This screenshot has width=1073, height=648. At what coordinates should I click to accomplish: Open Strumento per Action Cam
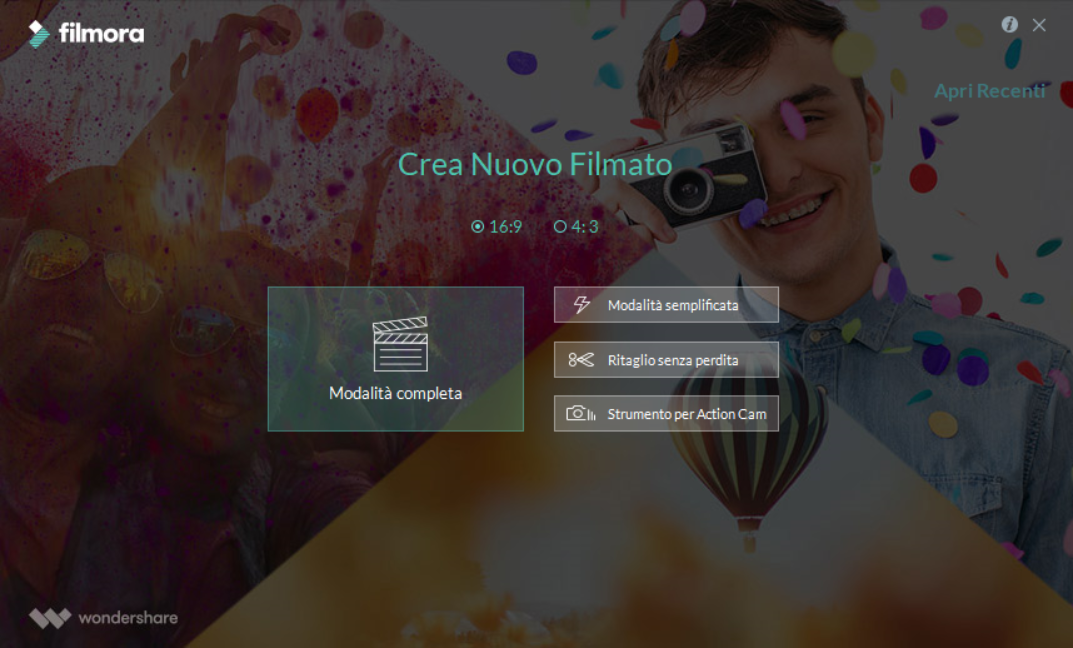(667, 414)
